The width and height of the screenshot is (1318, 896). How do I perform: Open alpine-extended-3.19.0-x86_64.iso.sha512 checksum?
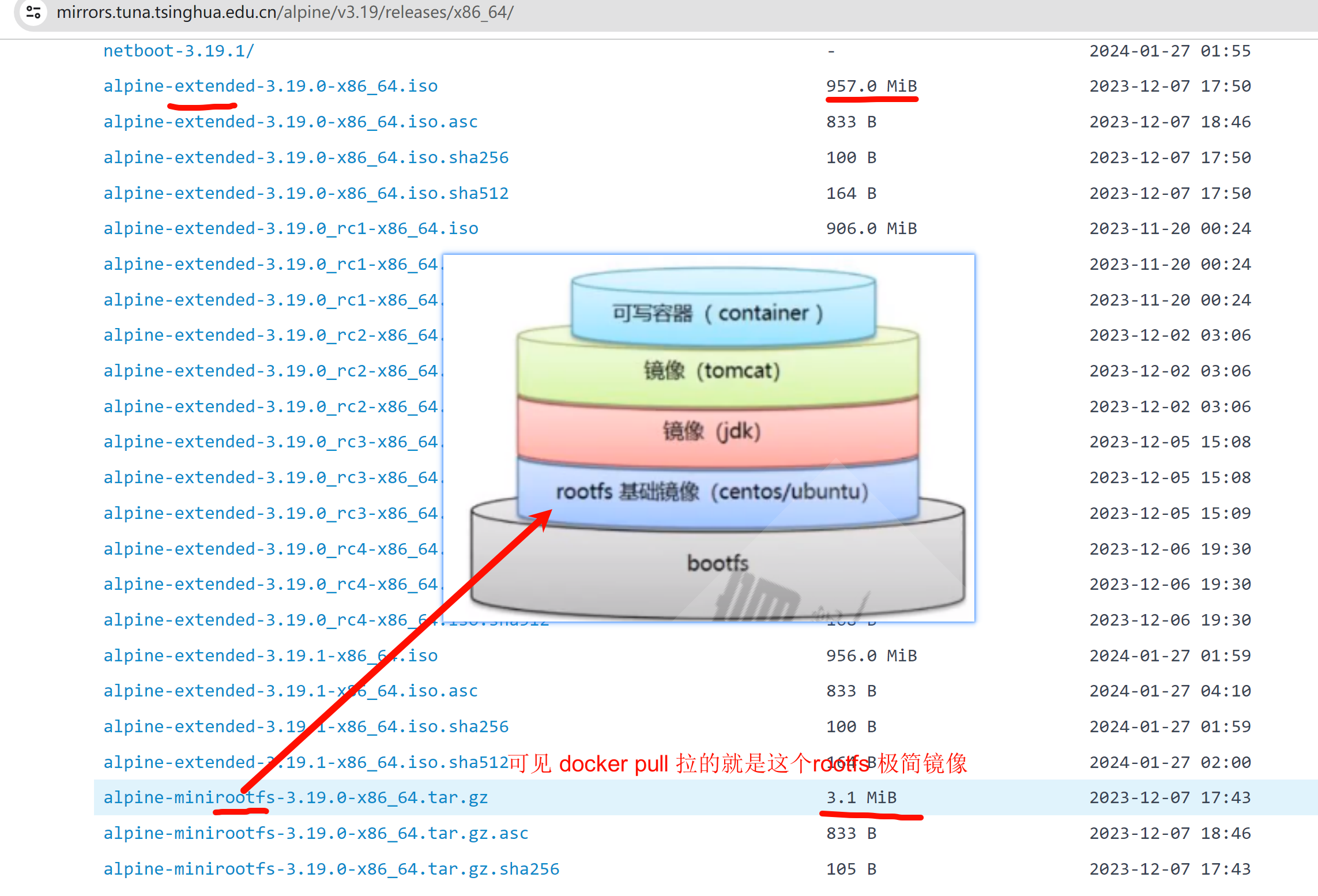click(x=306, y=193)
